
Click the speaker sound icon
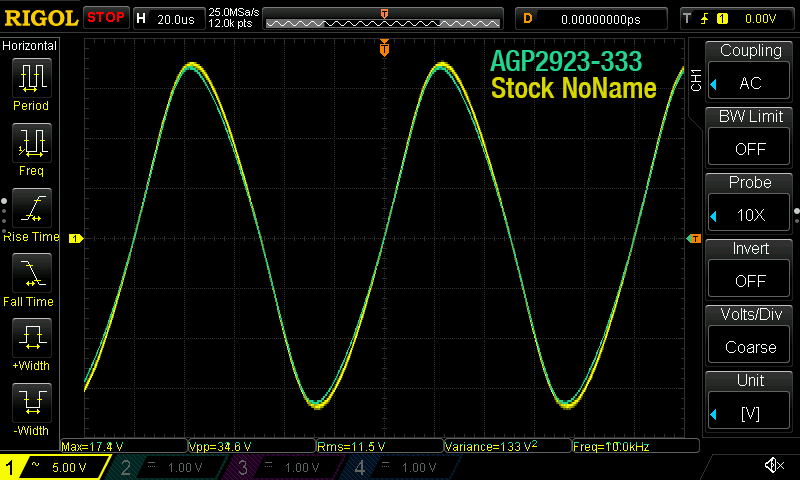(774, 466)
